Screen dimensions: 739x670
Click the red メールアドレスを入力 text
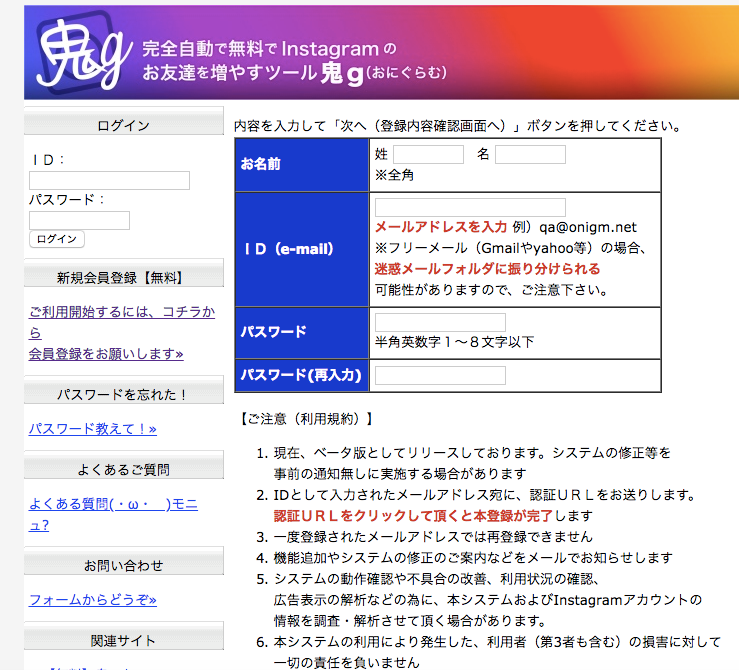tap(441, 227)
